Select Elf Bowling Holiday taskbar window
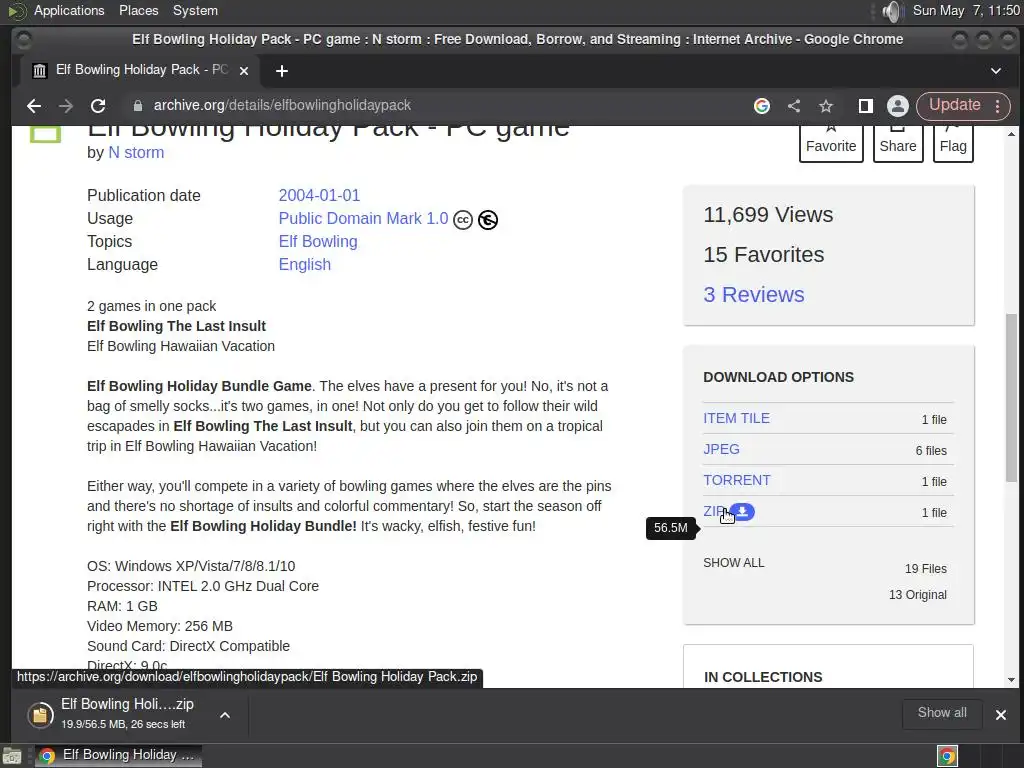This screenshot has width=1024, height=768. click(x=118, y=756)
